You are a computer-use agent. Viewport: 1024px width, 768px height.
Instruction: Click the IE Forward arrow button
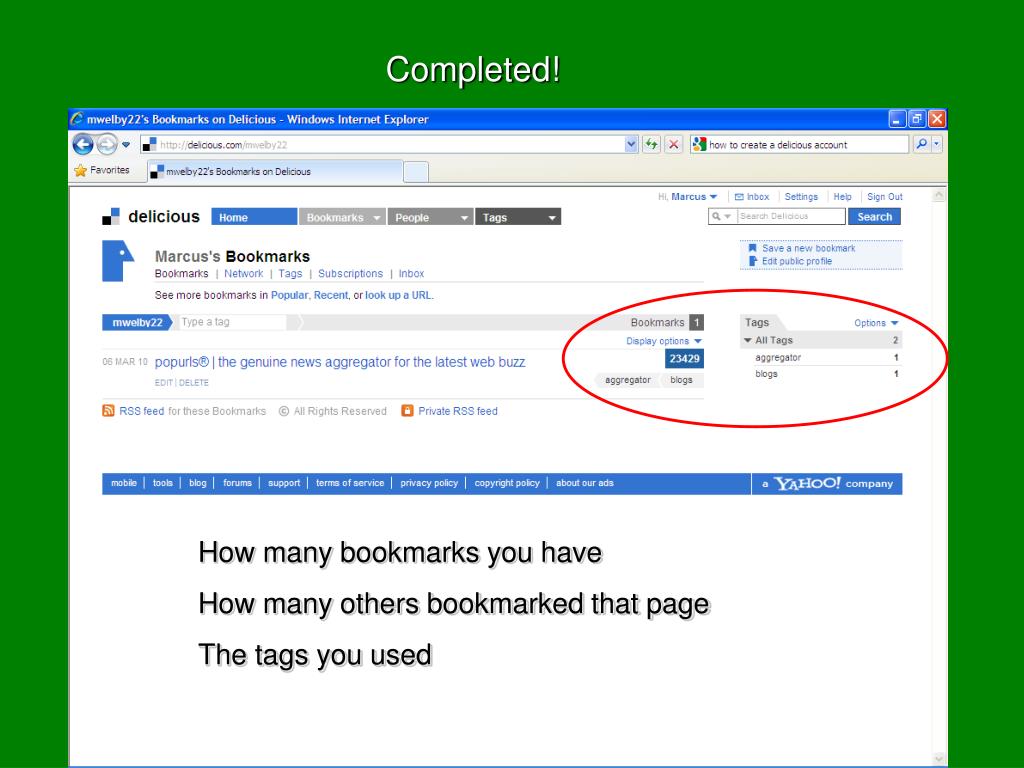coord(107,144)
